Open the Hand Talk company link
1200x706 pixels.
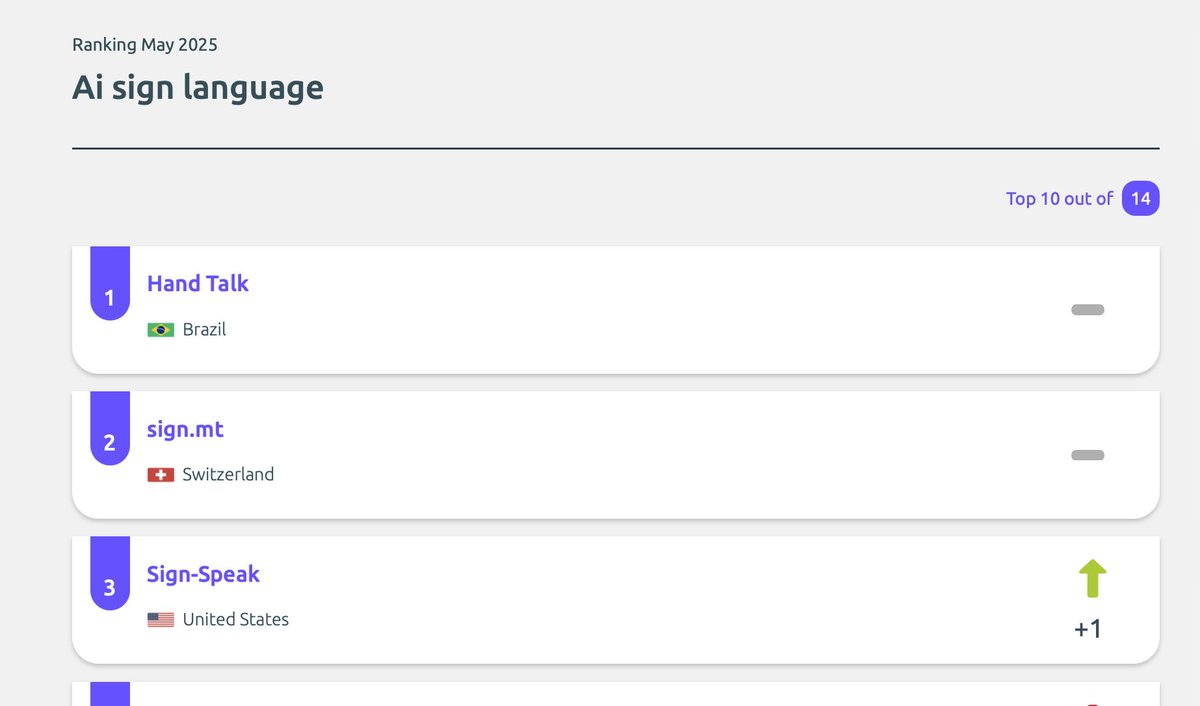click(198, 283)
